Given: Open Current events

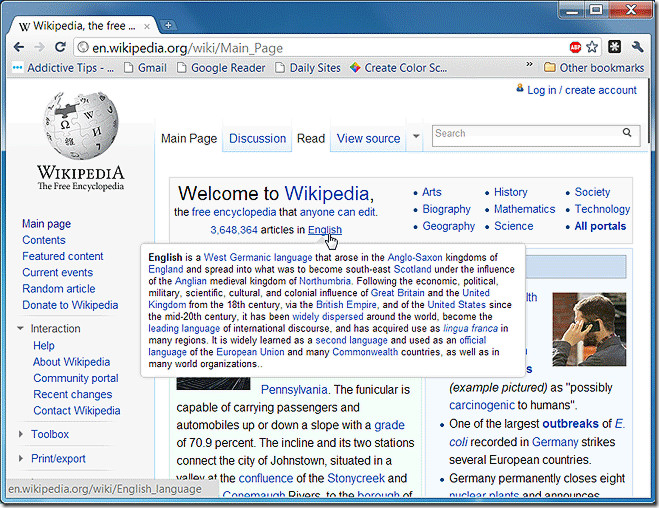Looking at the screenshot, I should 58,272.
